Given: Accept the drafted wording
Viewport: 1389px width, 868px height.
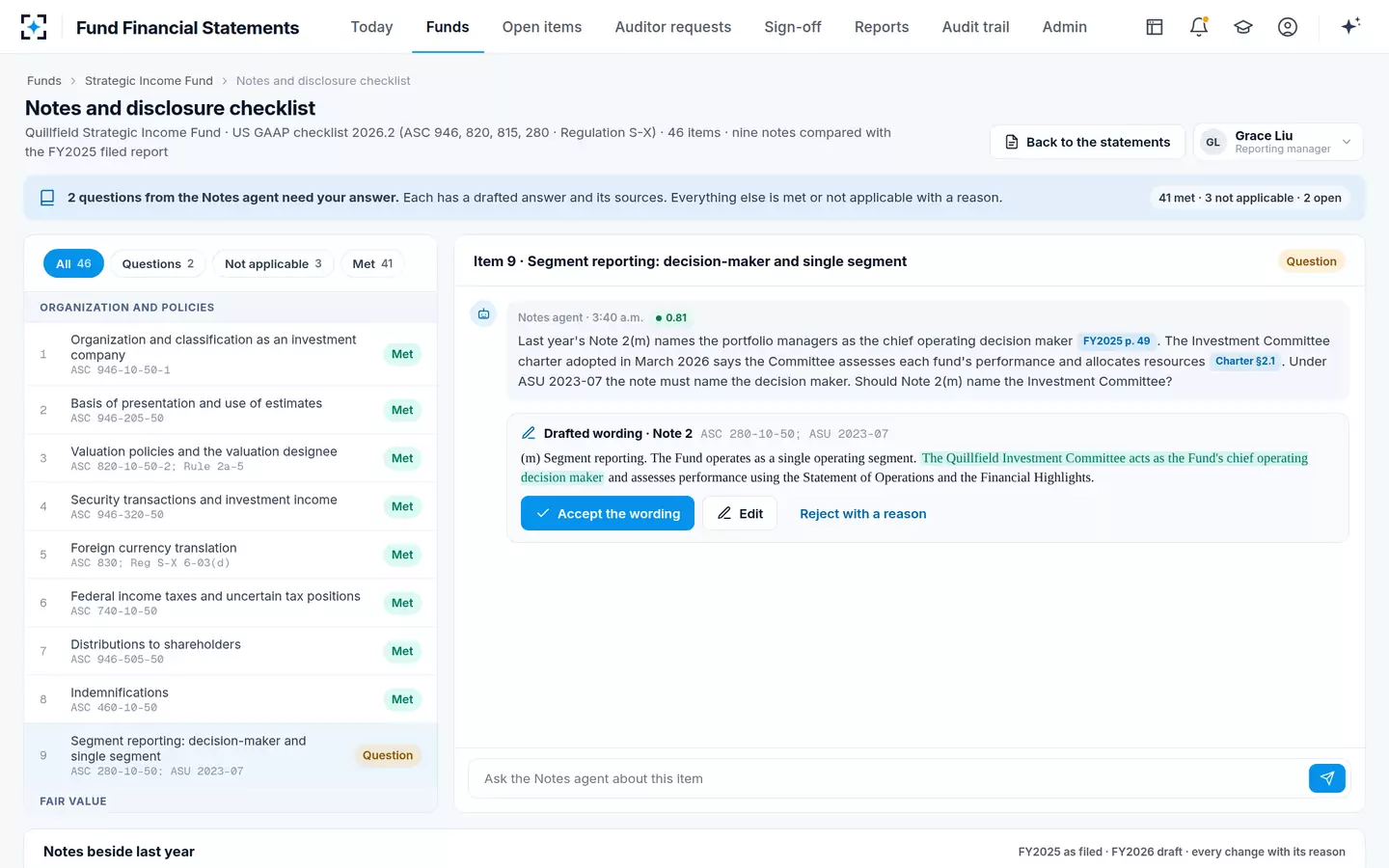Looking at the screenshot, I should click(608, 513).
